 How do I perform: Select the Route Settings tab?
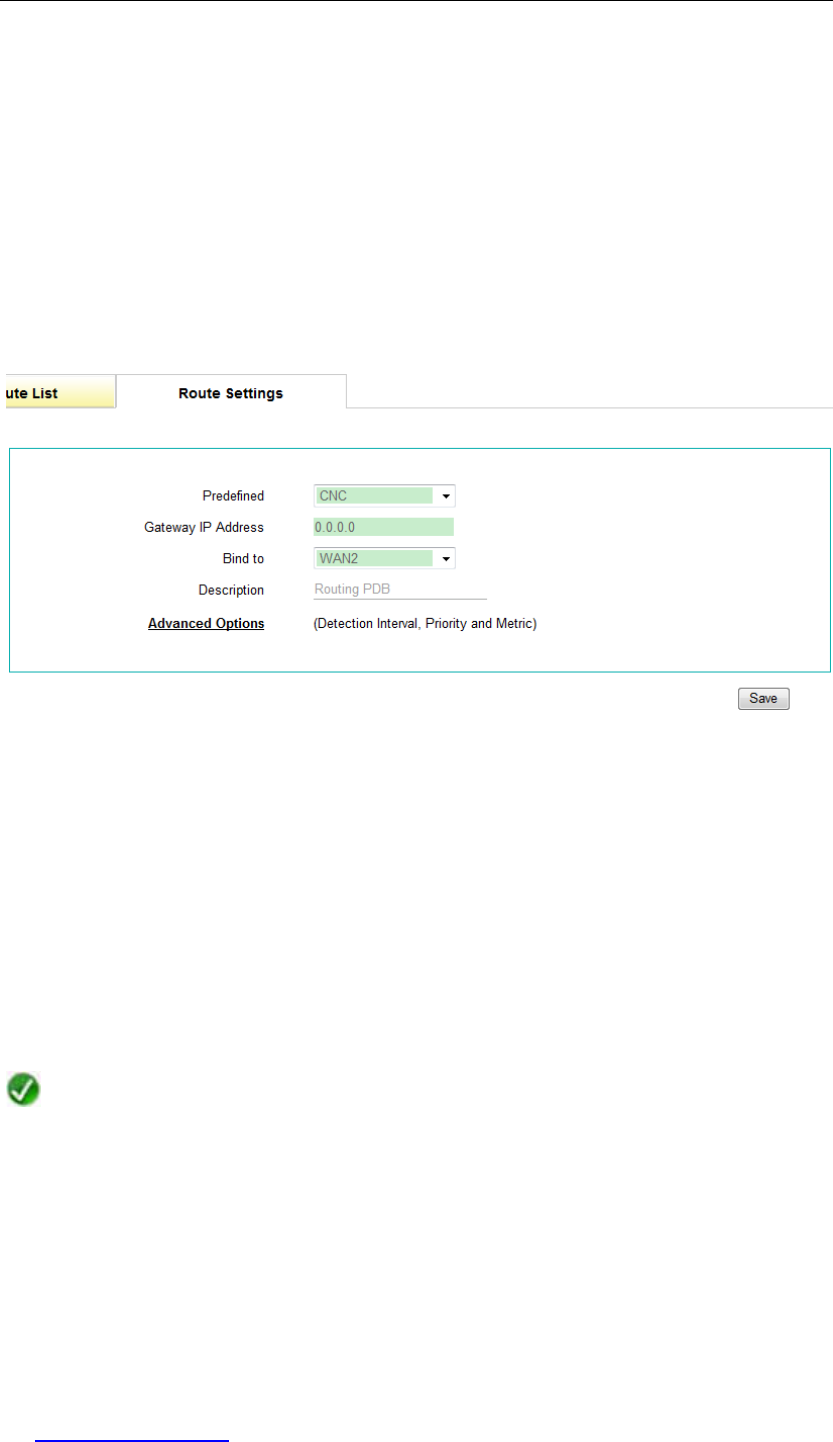point(231,392)
